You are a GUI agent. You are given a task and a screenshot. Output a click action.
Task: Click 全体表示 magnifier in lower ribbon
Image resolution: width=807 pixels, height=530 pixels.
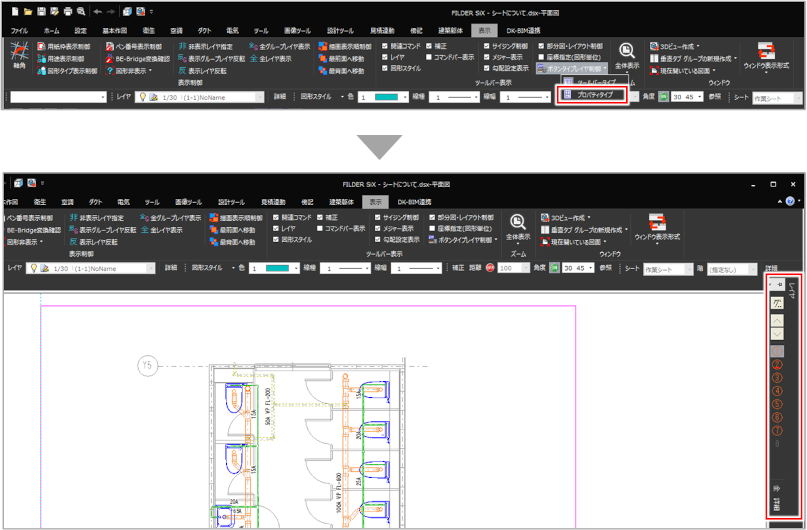coord(518,225)
